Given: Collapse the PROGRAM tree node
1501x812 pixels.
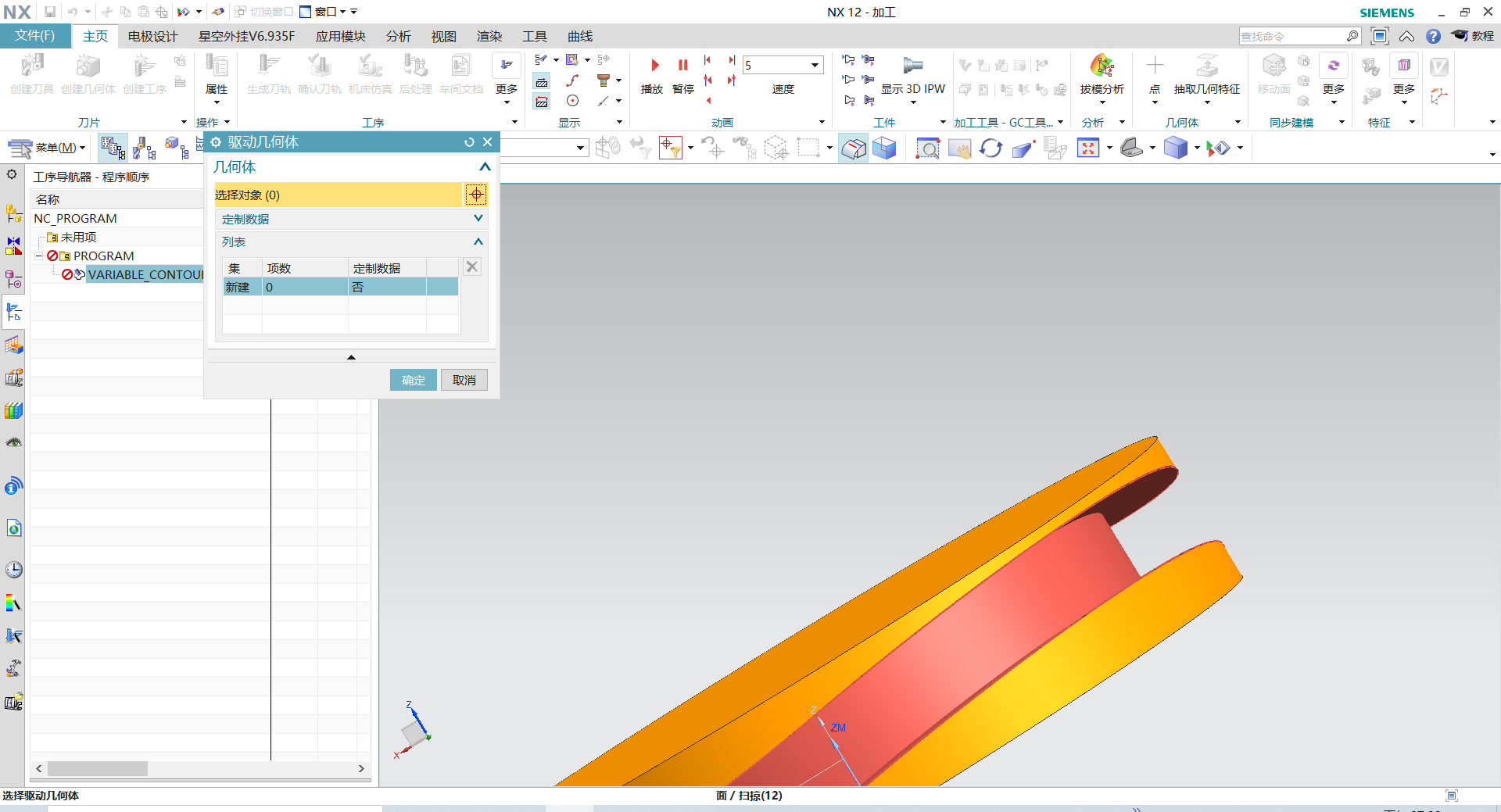Looking at the screenshot, I should tap(39, 256).
